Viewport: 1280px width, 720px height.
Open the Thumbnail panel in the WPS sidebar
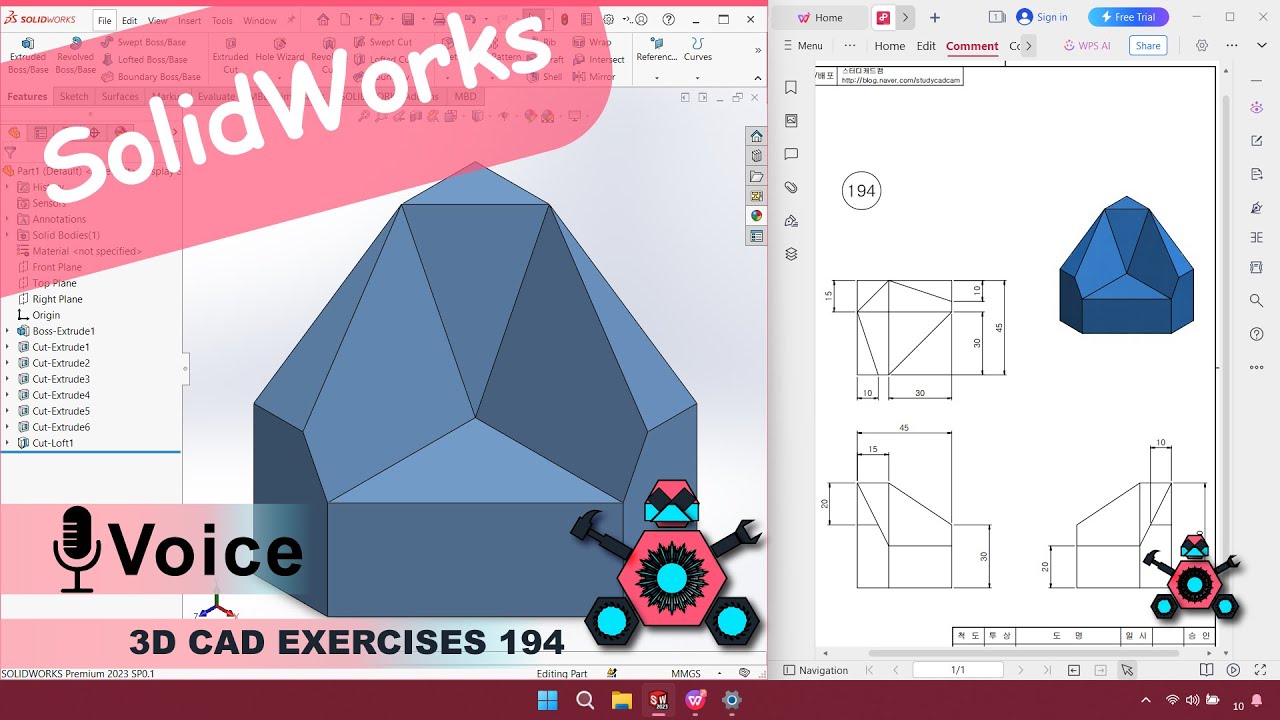click(791, 120)
